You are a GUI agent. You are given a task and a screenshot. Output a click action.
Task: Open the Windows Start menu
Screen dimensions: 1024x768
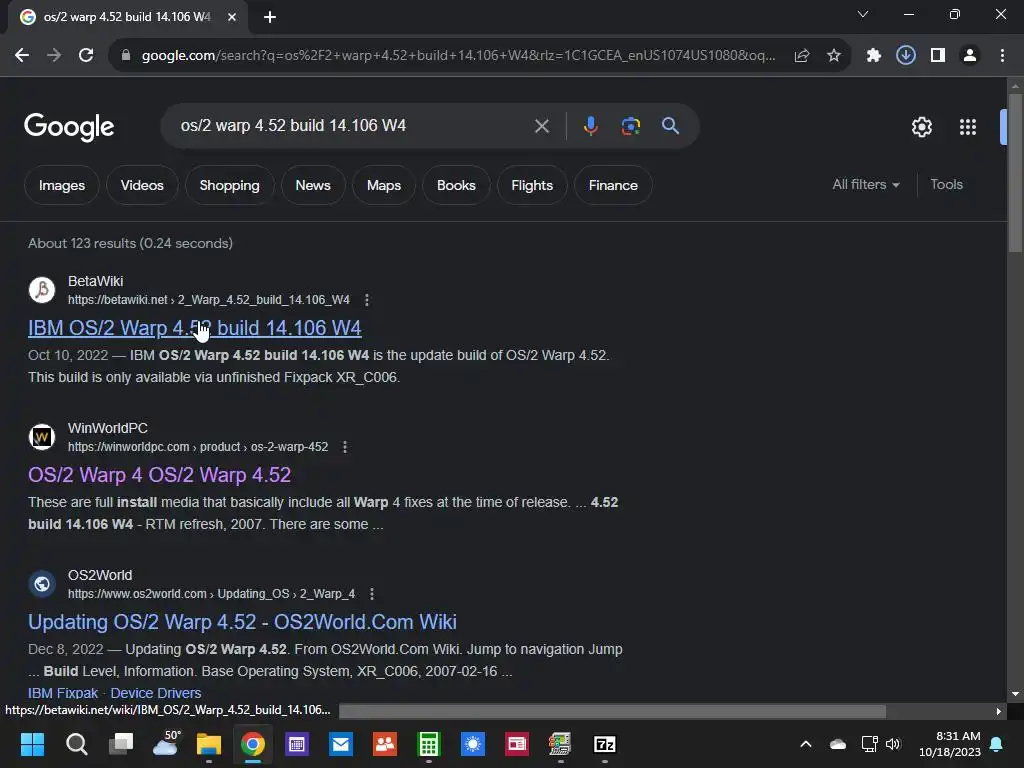(32, 744)
